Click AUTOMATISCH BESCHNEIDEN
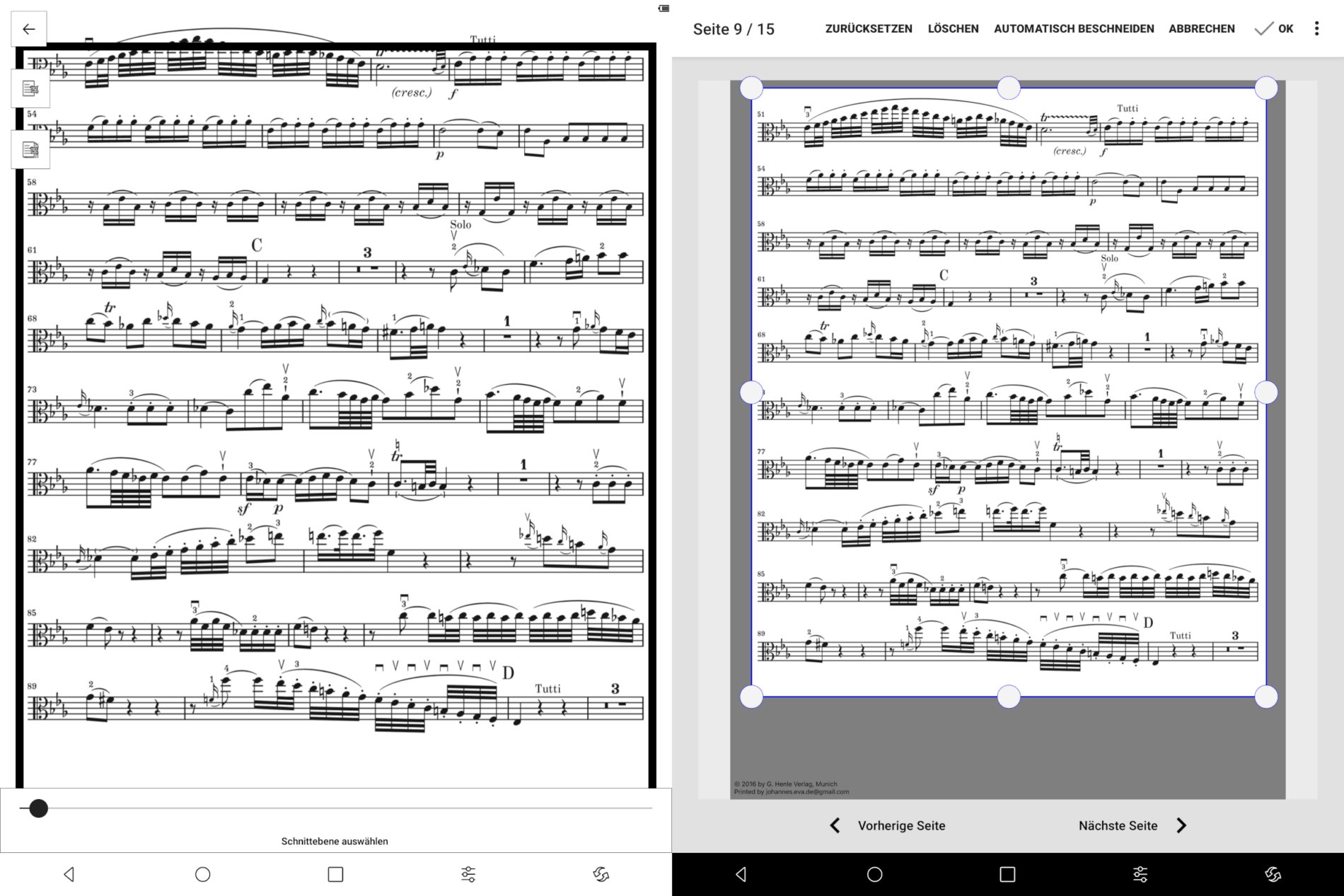The width and height of the screenshot is (1344, 896). point(1074,29)
